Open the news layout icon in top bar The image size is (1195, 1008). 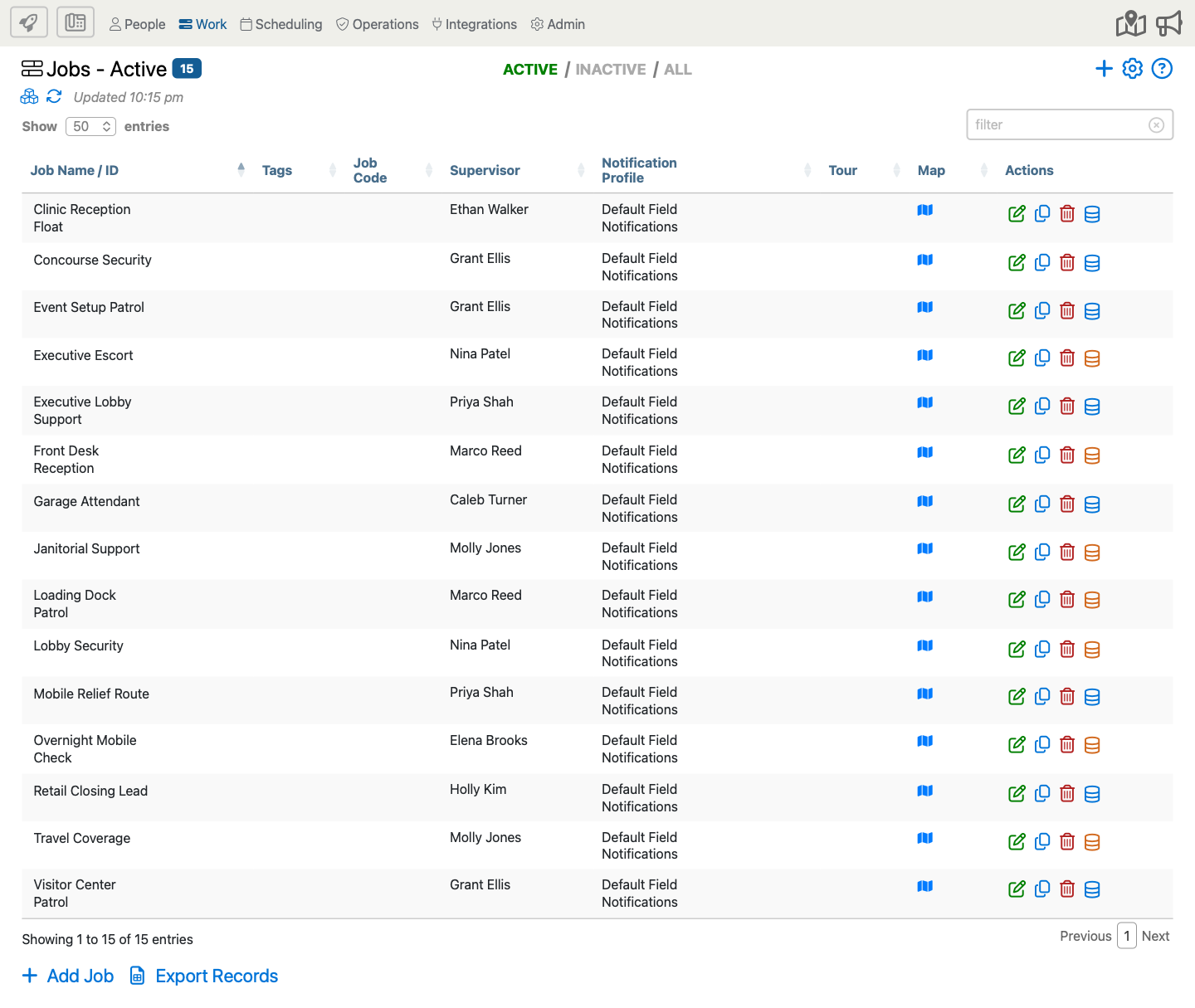point(76,22)
